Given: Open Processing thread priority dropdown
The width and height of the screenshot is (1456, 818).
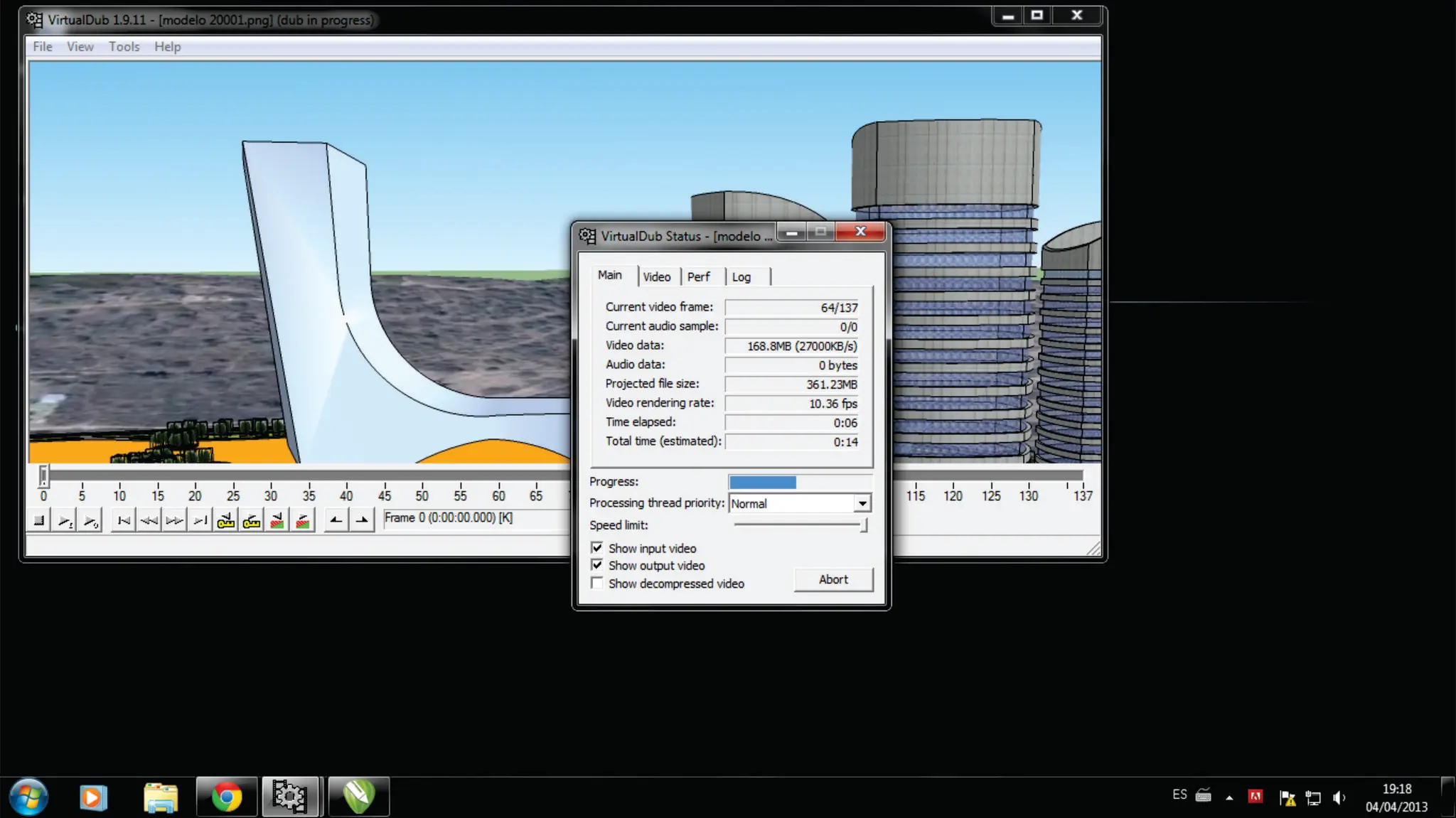Looking at the screenshot, I should point(862,503).
